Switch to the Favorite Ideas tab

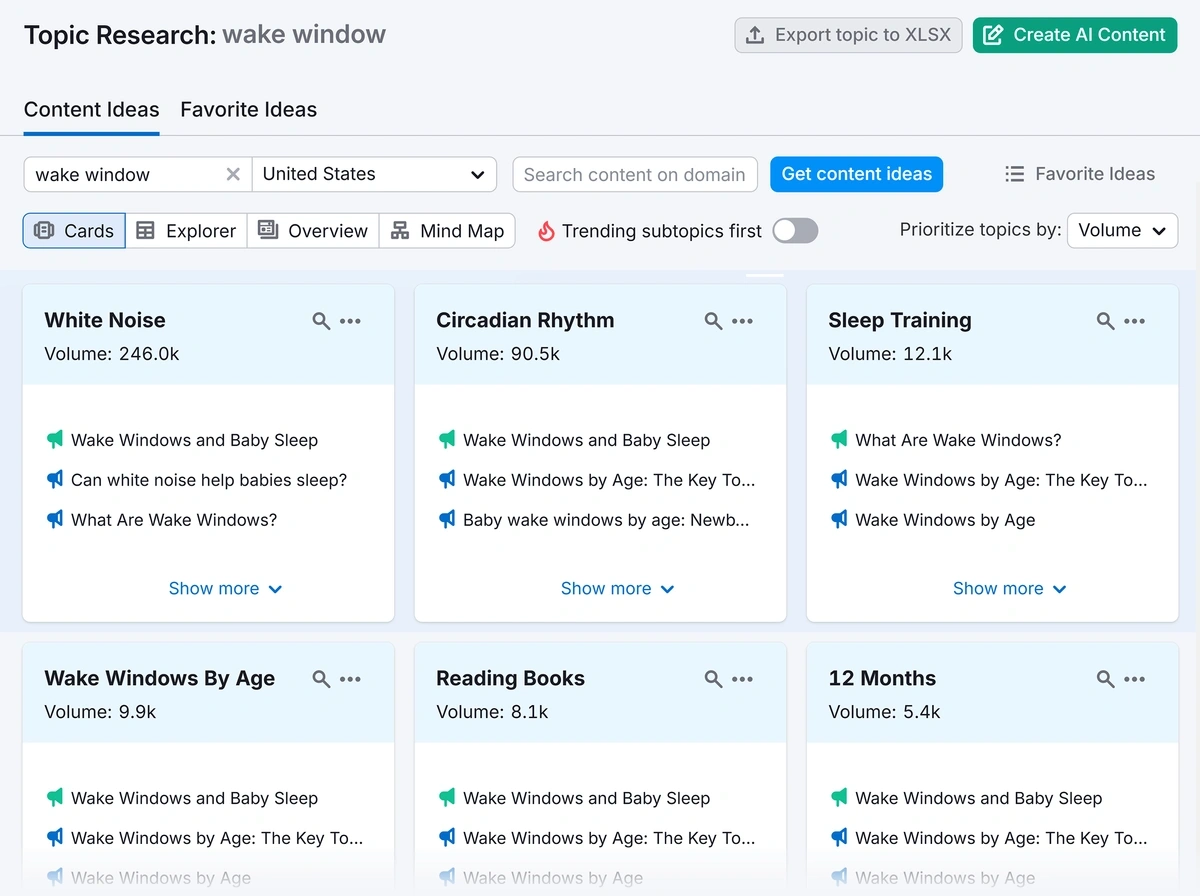click(248, 109)
